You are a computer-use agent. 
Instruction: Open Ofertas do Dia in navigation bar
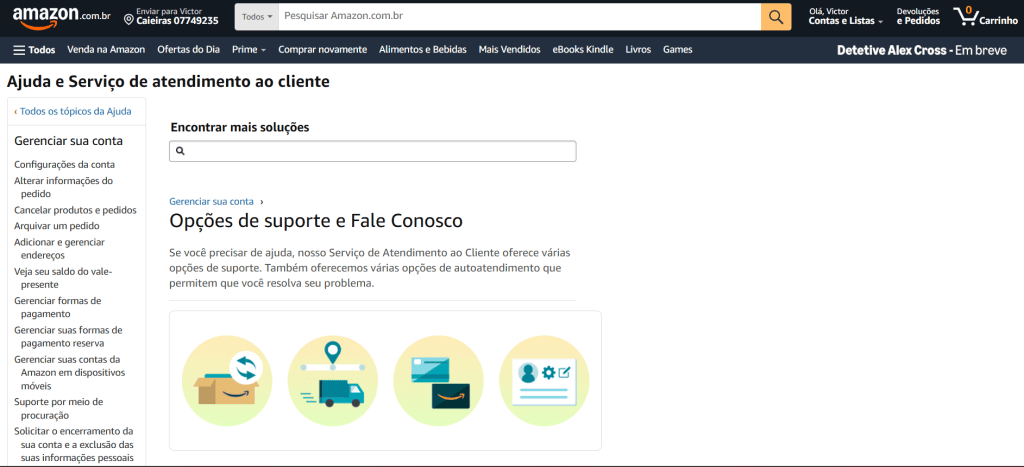[188, 49]
